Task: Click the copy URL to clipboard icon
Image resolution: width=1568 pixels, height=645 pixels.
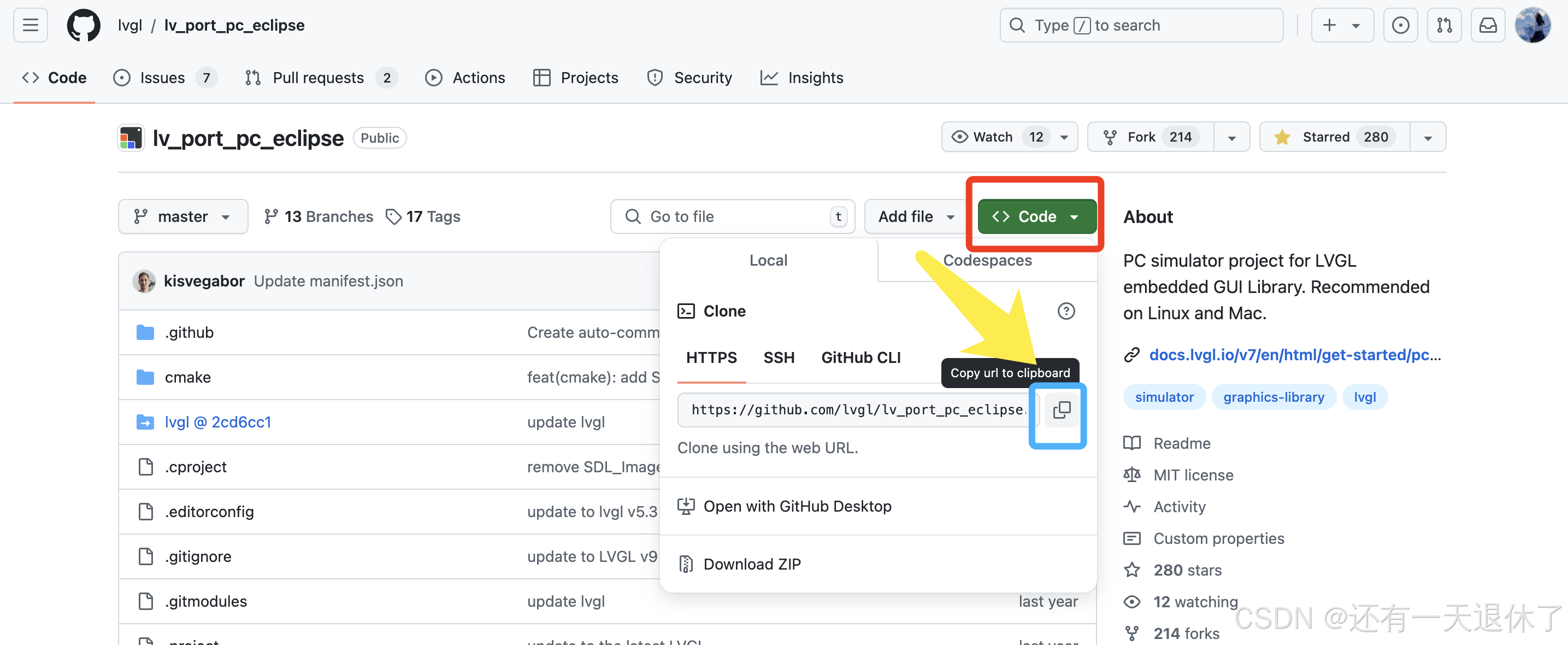Action: (x=1061, y=410)
